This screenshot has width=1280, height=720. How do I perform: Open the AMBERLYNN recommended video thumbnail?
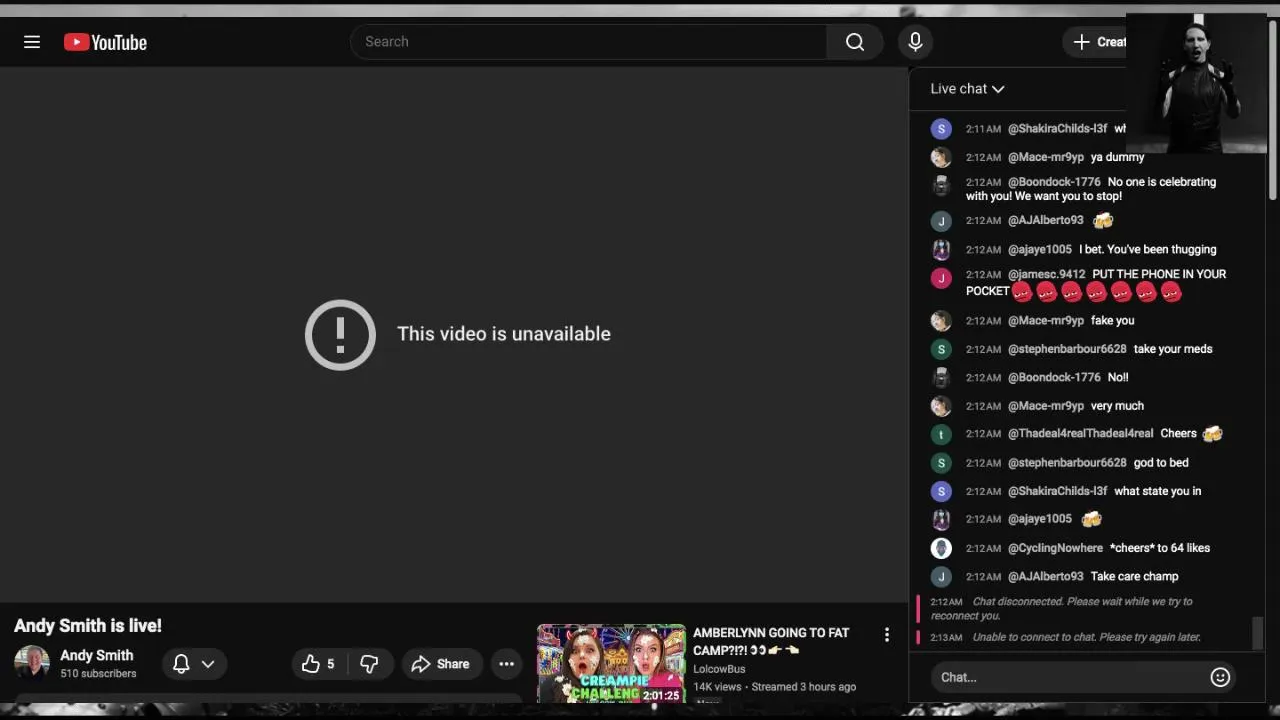point(611,663)
